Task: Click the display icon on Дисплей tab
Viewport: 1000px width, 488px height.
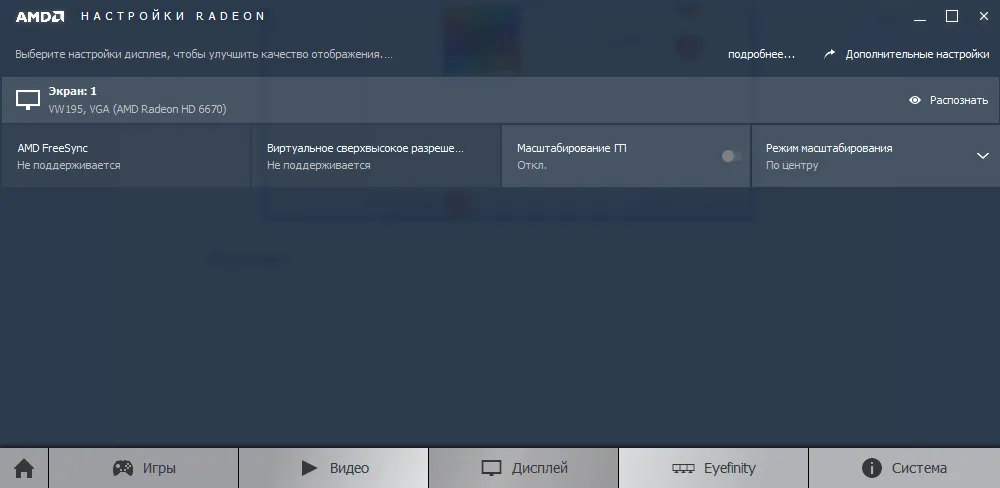Action: tap(491, 468)
